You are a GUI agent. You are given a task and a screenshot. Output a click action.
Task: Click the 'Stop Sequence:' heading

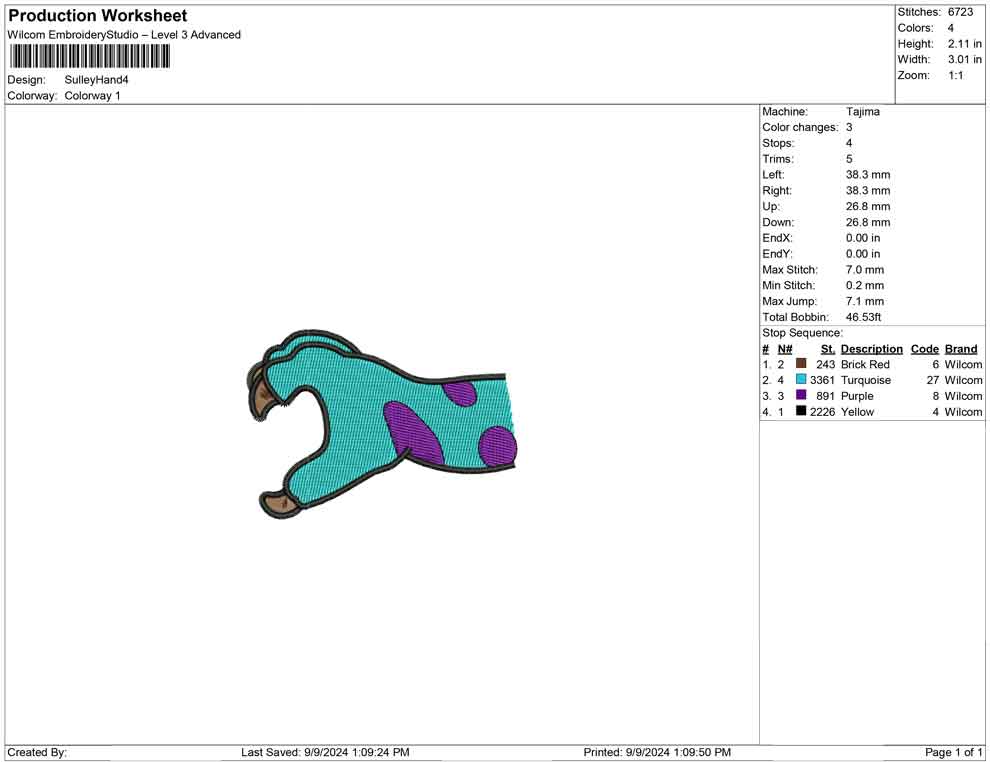click(802, 333)
